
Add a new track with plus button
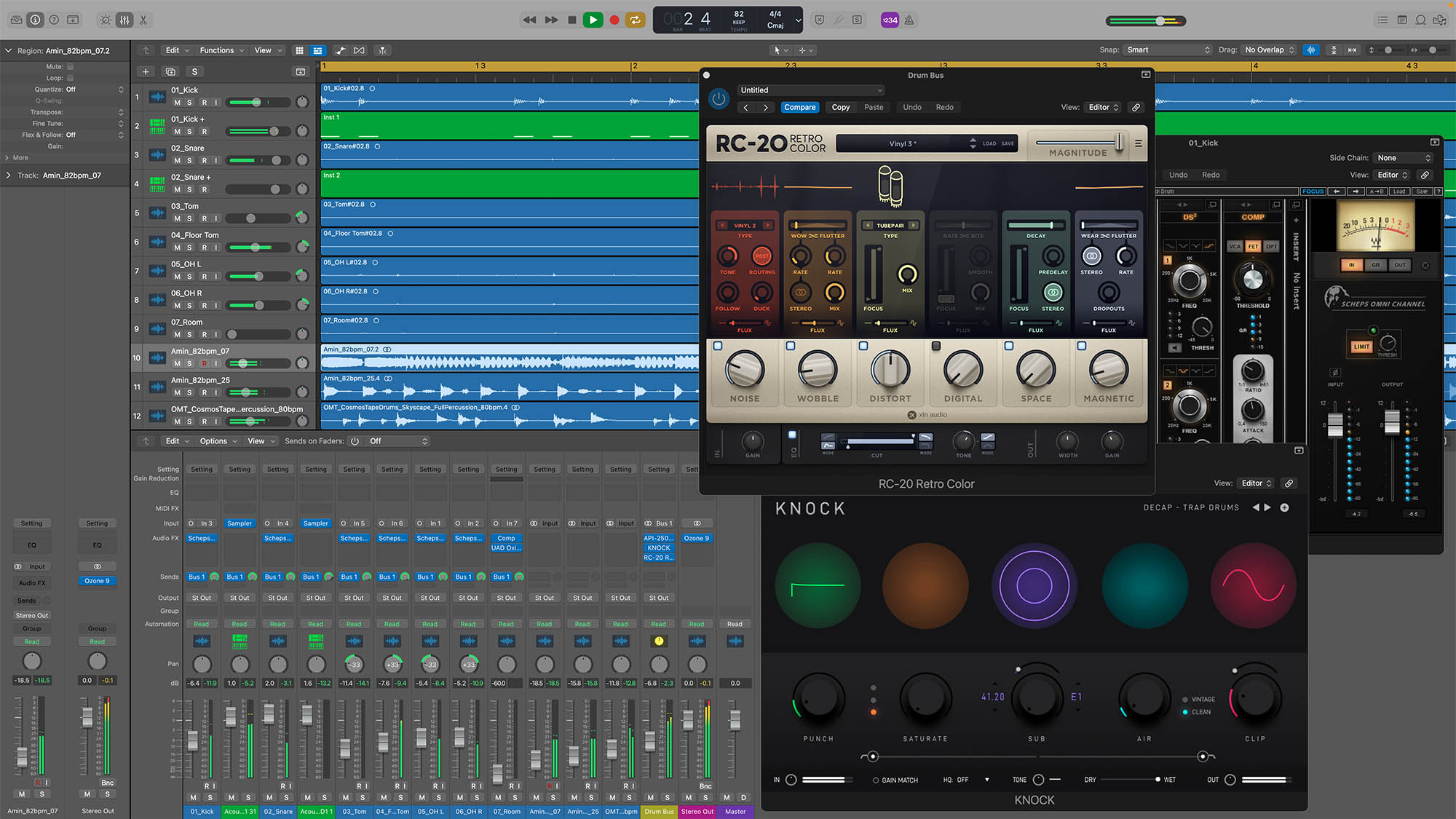tap(146, 71)
